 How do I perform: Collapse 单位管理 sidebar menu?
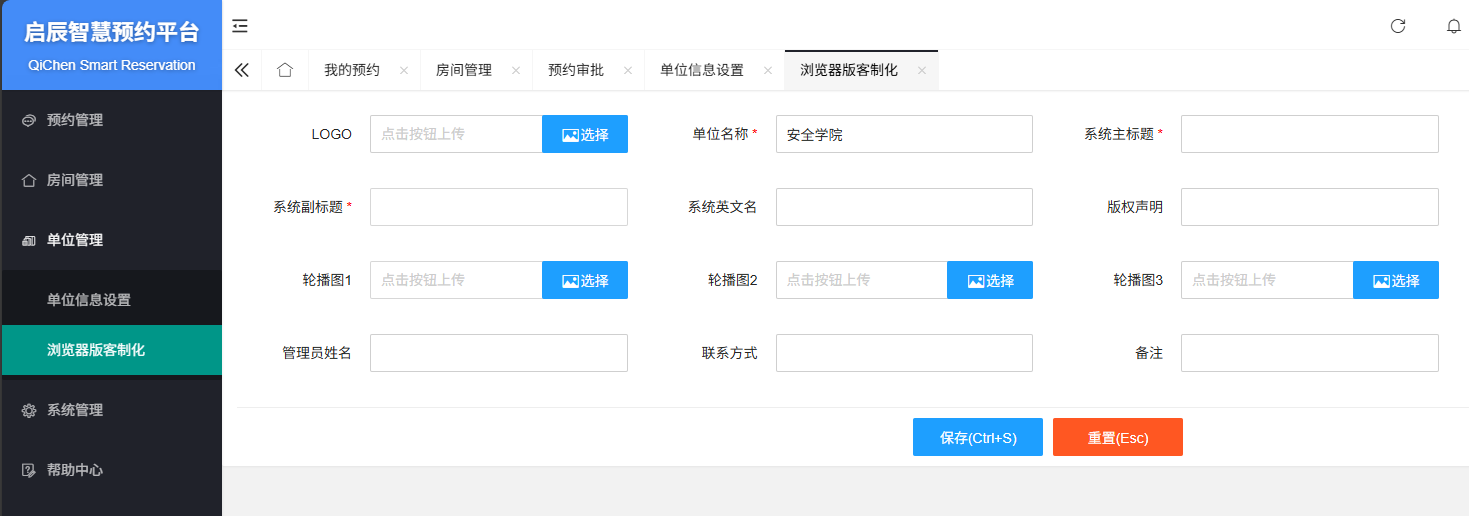pos(75,240)
